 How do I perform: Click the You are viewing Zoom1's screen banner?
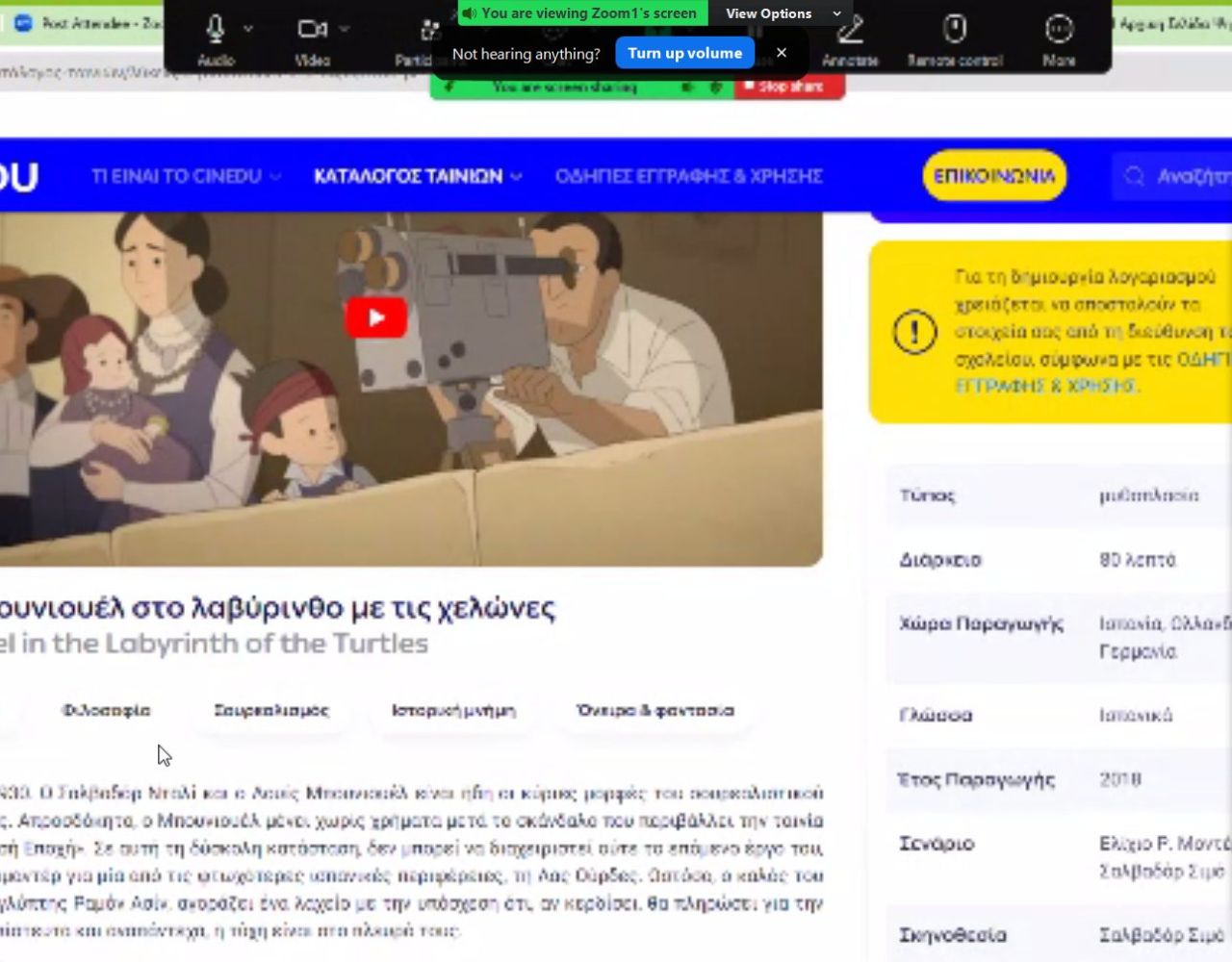coord(582,13)
